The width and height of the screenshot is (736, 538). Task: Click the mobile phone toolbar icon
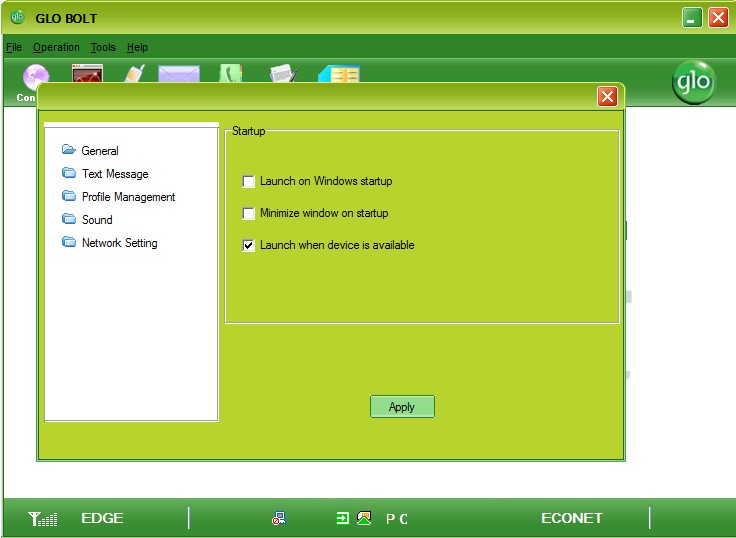pyautogui.click(x=134, y=73)
